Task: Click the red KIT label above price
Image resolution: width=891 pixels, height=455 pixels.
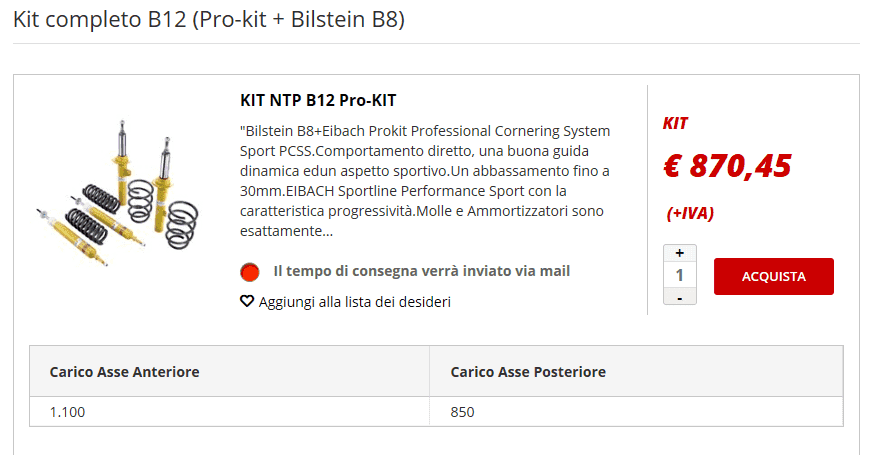Action: point(675,123)
